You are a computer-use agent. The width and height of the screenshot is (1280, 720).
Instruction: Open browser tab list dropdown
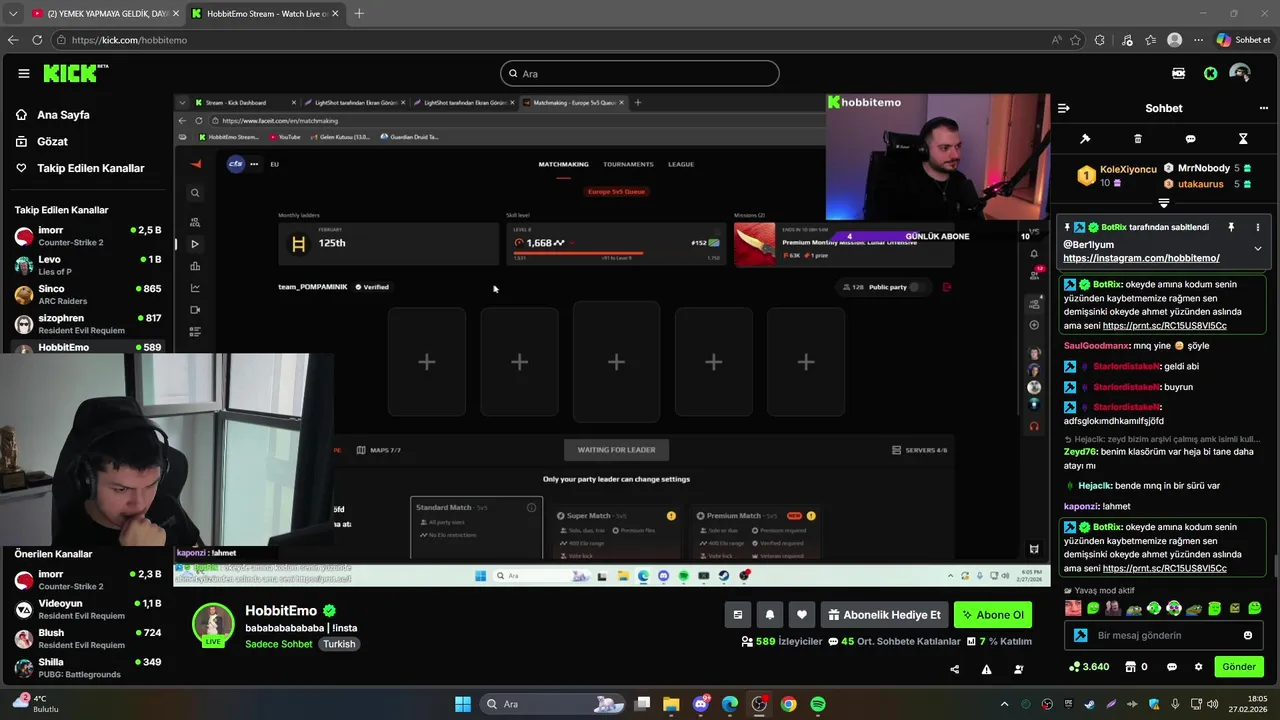click(11, 13)
